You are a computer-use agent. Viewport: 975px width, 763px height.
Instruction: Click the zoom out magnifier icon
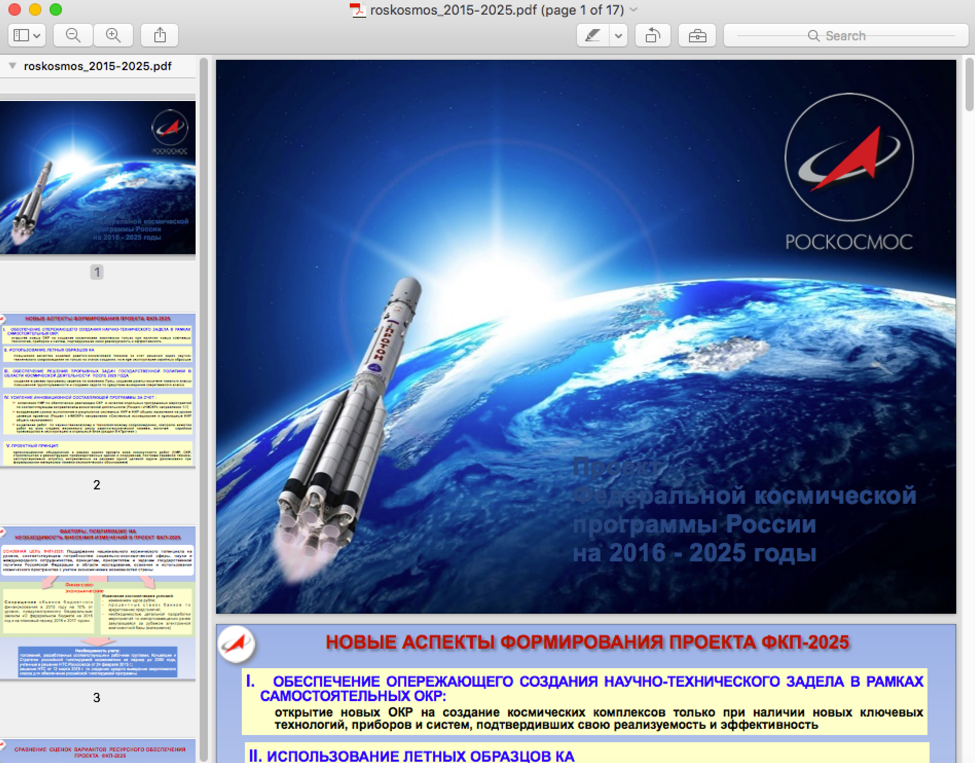tap(73, 35)
